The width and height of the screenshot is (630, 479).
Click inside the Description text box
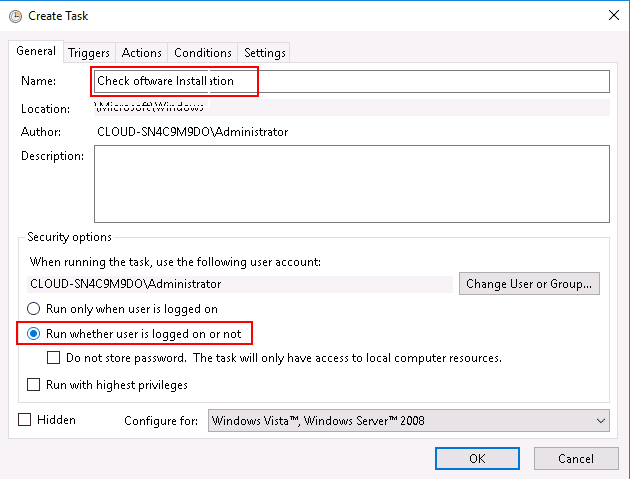352,184
